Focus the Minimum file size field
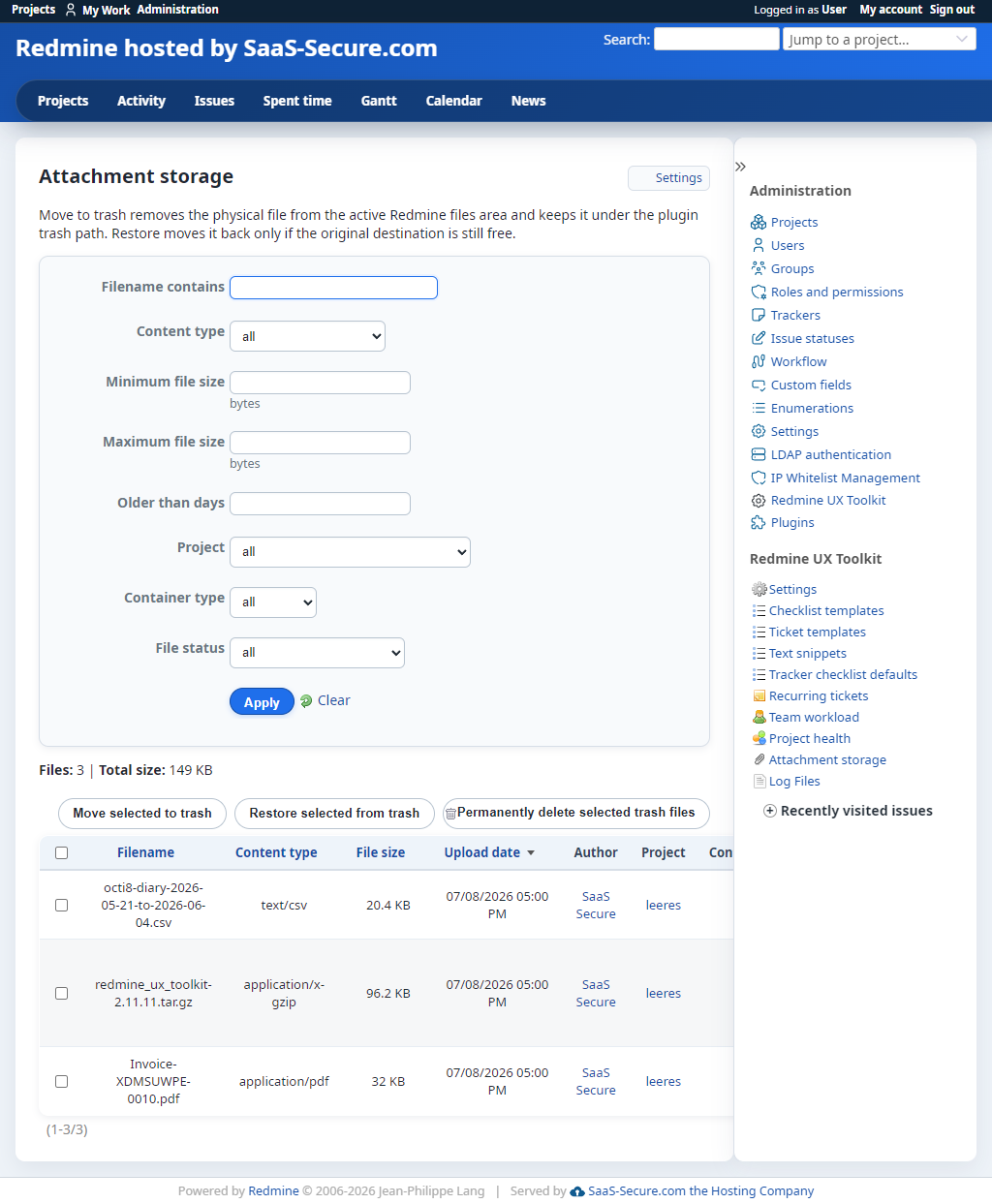Screen dimensions: 992x1204 (x=320, y=383)
